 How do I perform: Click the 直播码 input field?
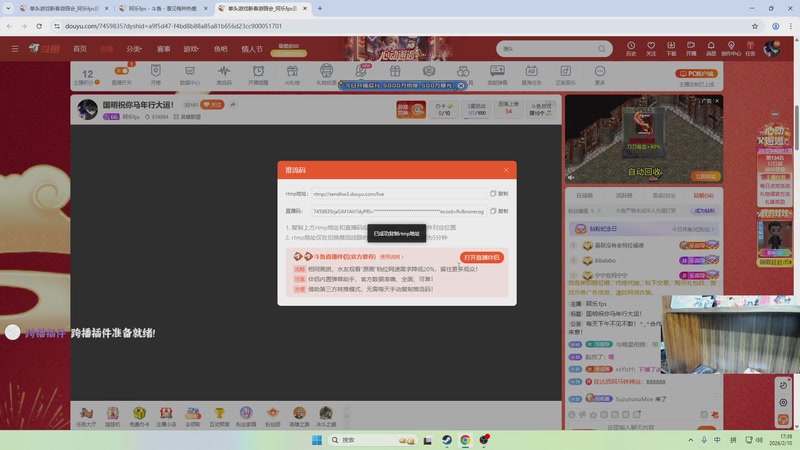398,211
